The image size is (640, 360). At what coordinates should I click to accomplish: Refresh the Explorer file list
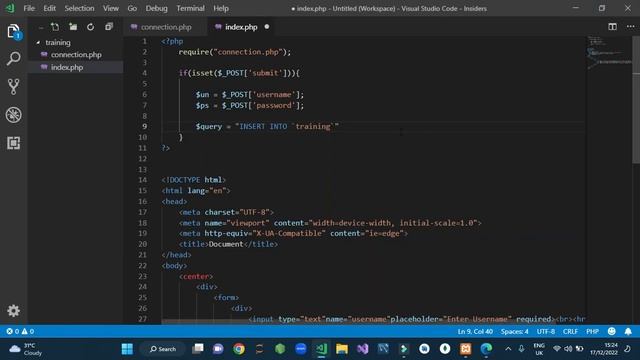coord(91,27)
